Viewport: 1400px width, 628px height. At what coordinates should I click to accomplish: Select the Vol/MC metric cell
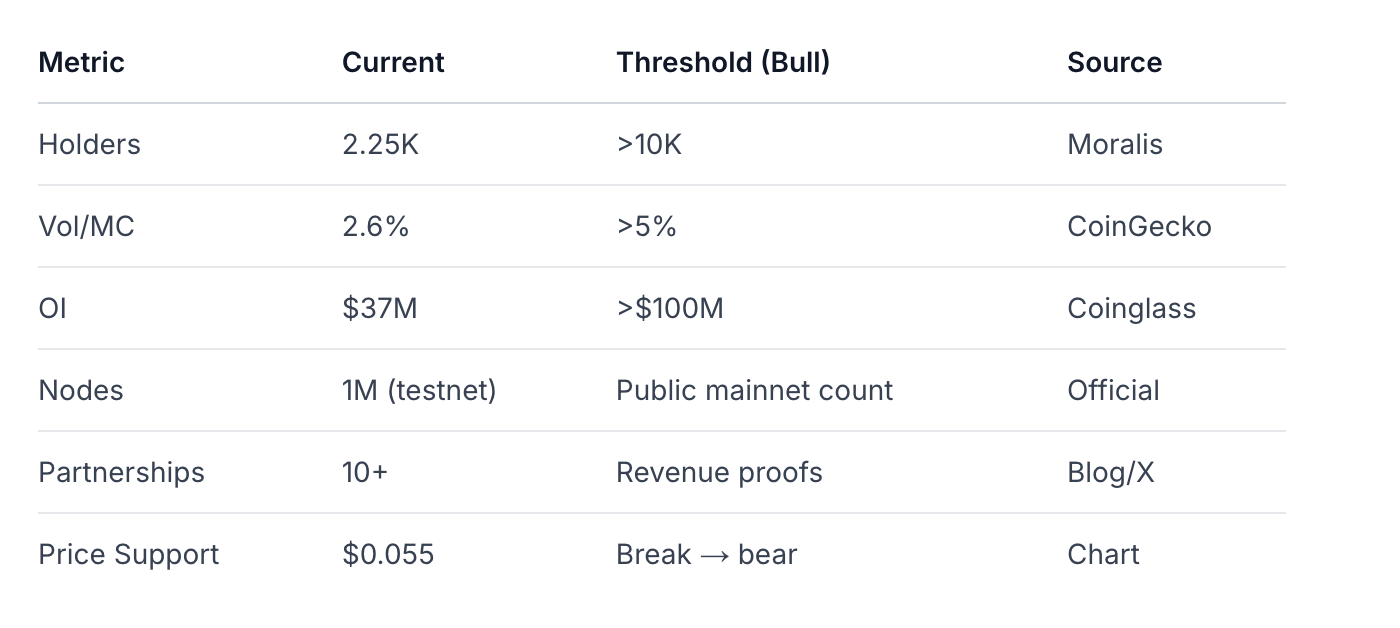point(86,226)
